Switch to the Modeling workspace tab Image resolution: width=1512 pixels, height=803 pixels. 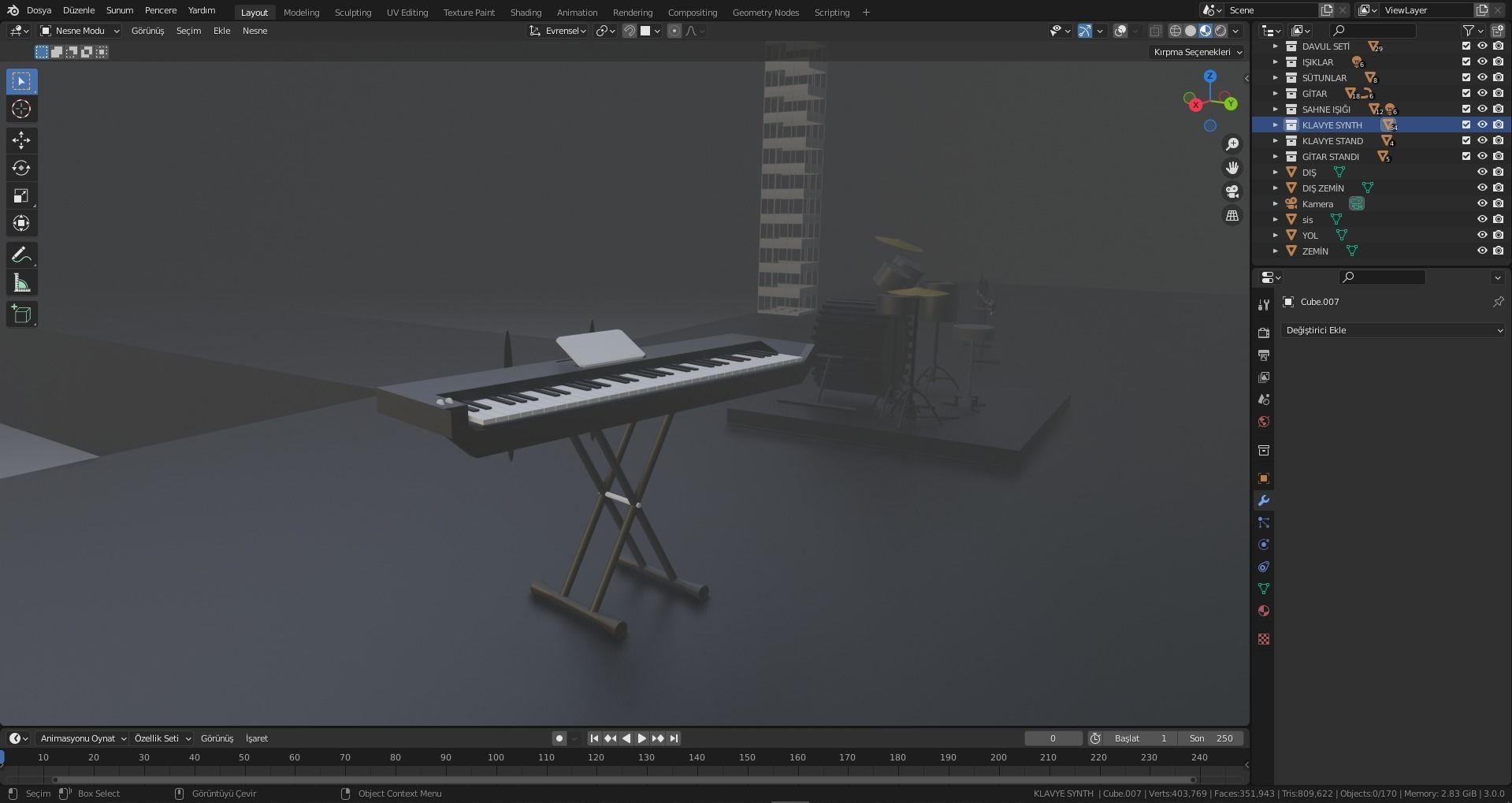pyautogui.click(x=301, y=13)
